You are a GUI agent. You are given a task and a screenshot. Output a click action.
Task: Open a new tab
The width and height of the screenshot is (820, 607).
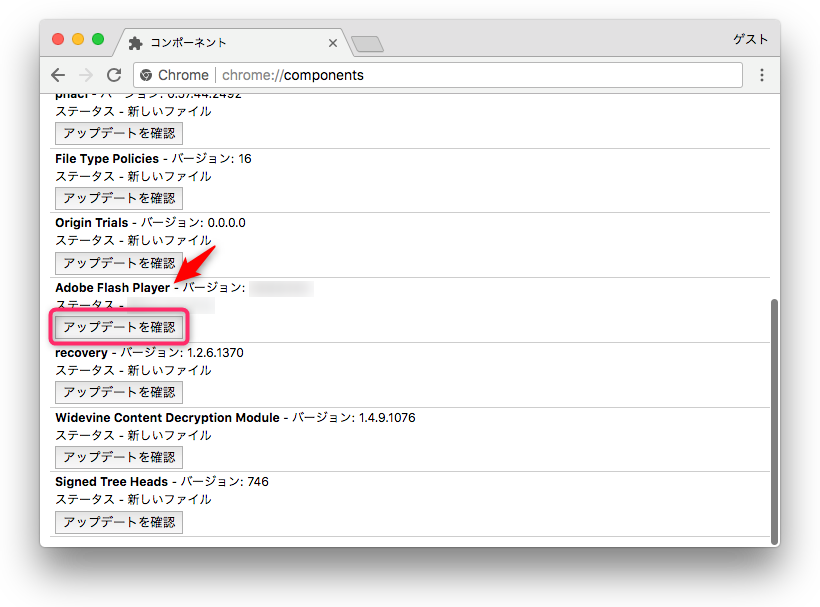pos(367,44)
